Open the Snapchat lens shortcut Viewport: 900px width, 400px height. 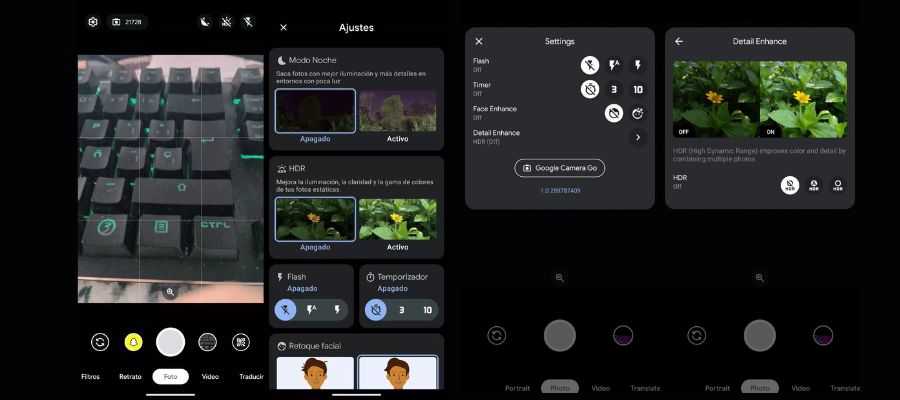click(x=133, y=342)
